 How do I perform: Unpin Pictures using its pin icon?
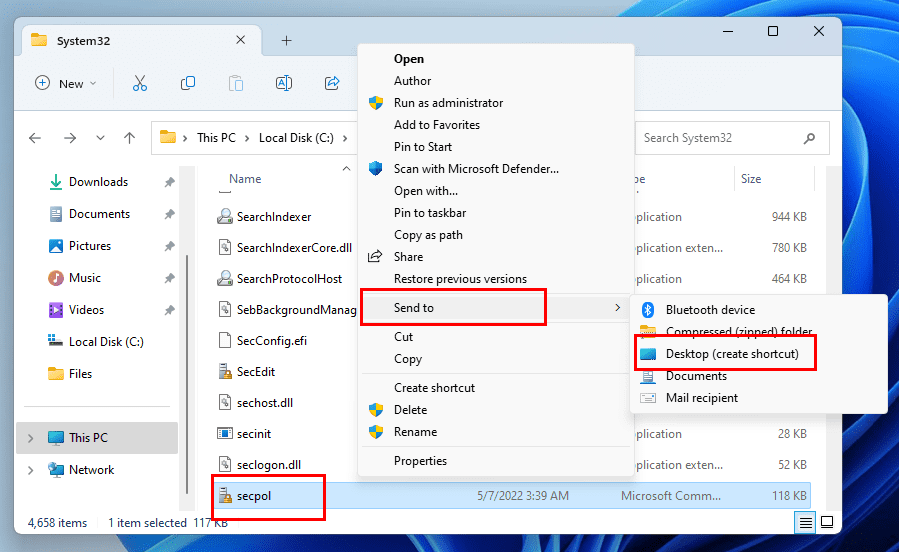click(x=169, y=246)
